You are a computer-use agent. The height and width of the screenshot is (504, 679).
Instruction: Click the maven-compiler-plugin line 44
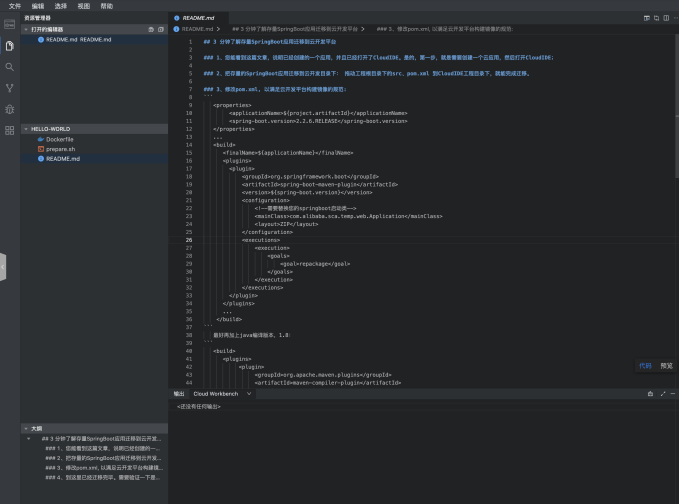(328, 383)
